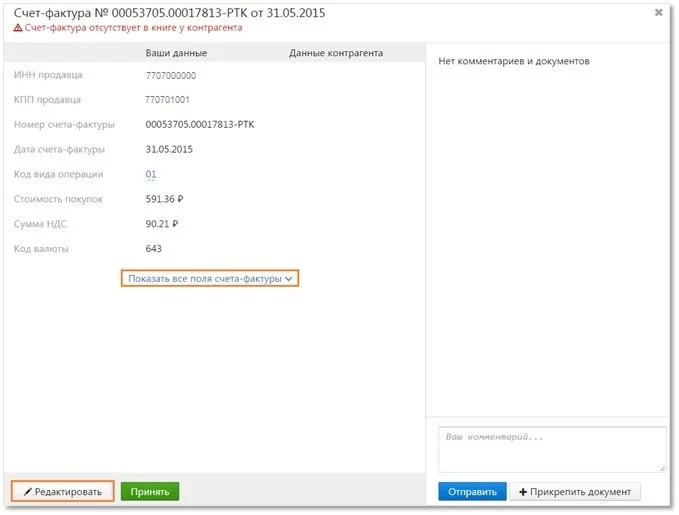Click the comment box resize handle
The width and height of the screenshot is (679, 515).
coord(661,466)
